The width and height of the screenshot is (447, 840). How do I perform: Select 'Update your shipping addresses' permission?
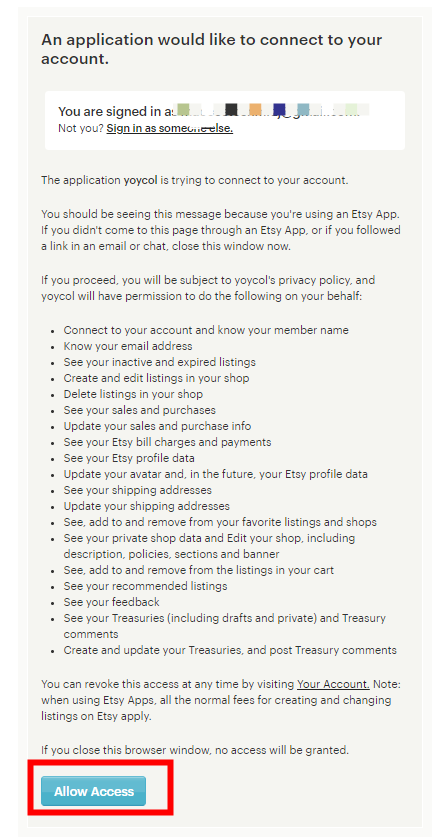[147, 506]
